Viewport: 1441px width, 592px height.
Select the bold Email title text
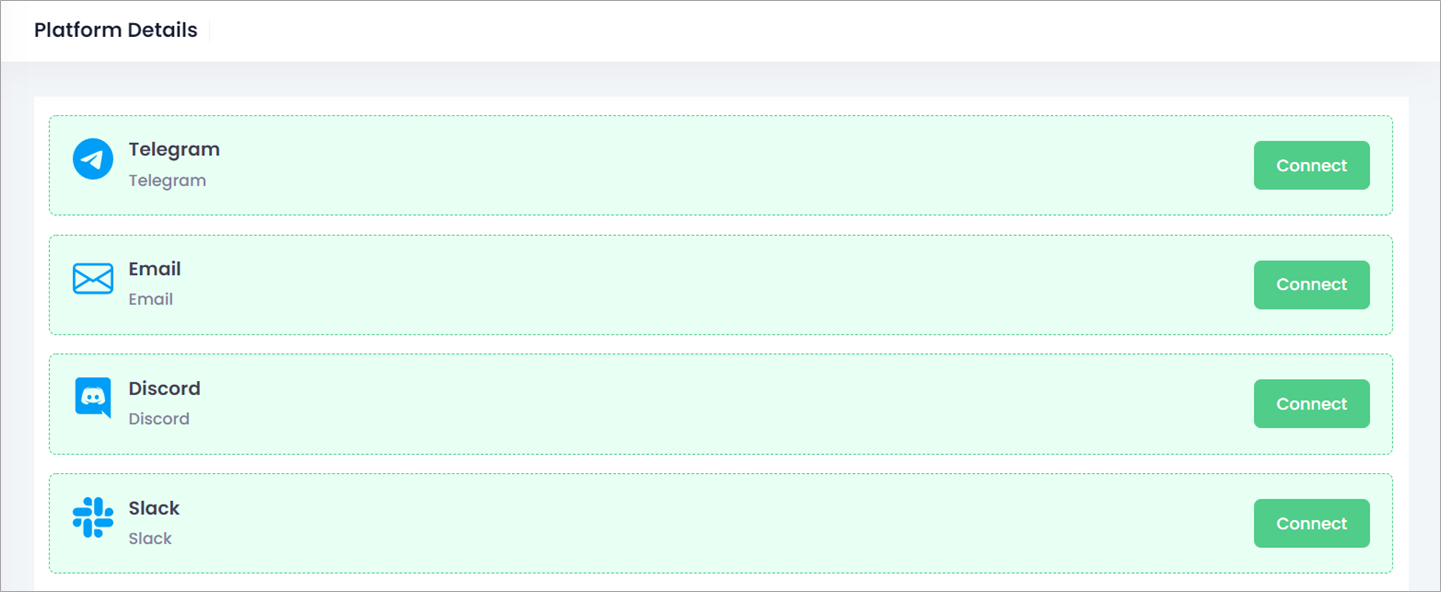point(155,269)
